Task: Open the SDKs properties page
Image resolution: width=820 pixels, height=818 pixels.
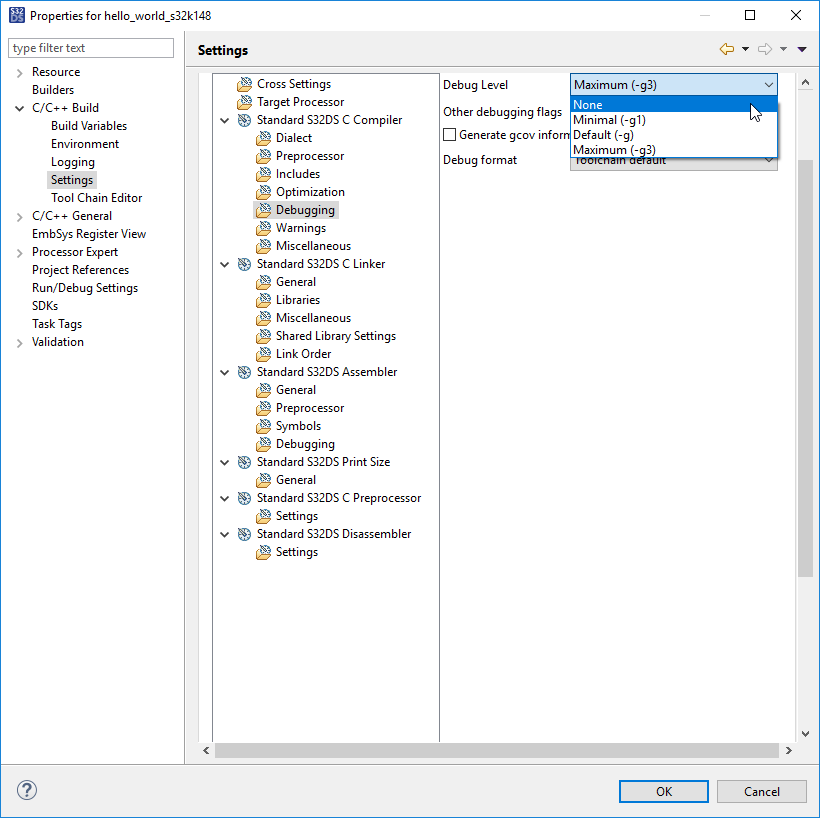Action: (x=45, y=305)
